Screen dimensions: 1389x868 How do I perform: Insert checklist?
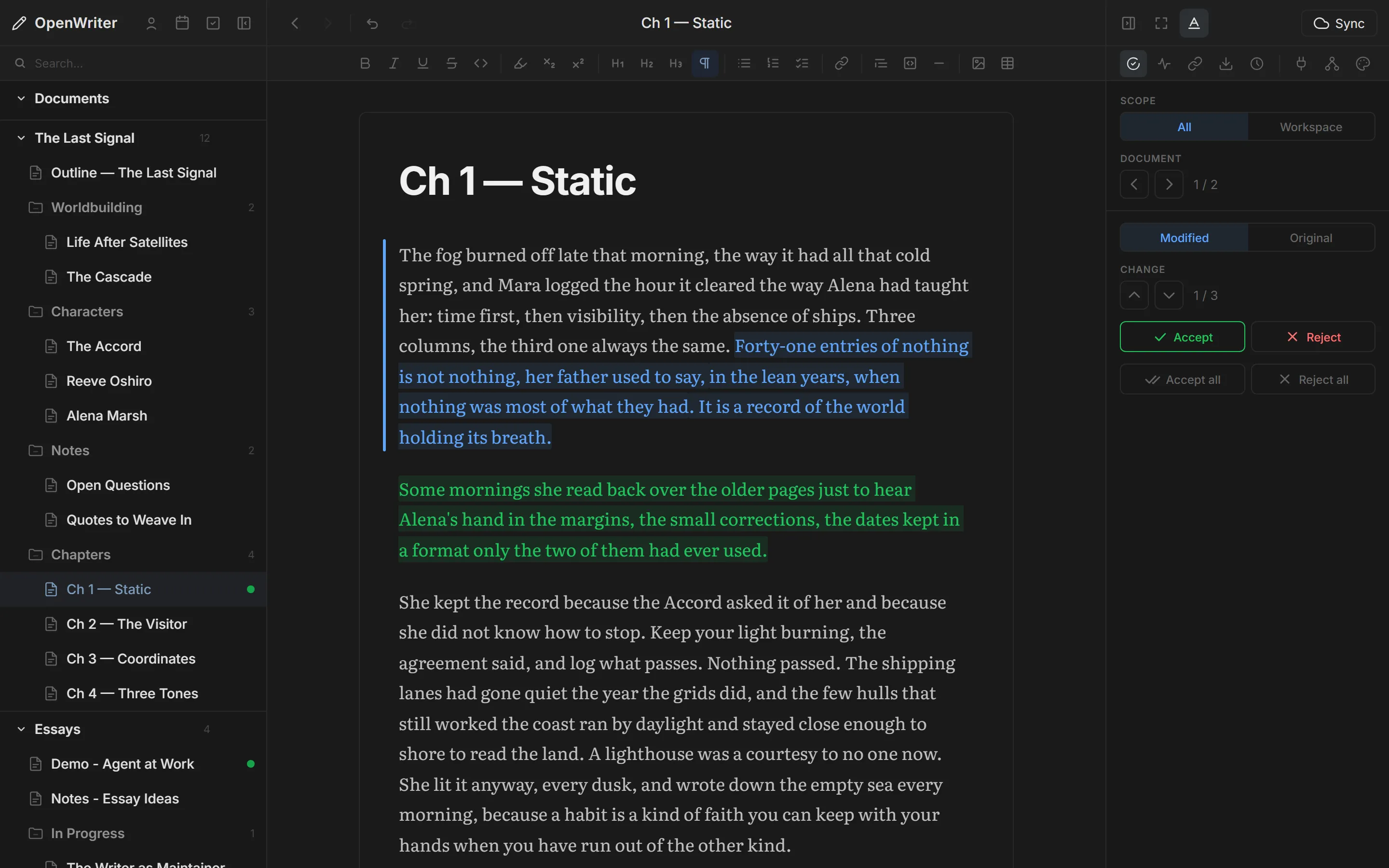802,63
